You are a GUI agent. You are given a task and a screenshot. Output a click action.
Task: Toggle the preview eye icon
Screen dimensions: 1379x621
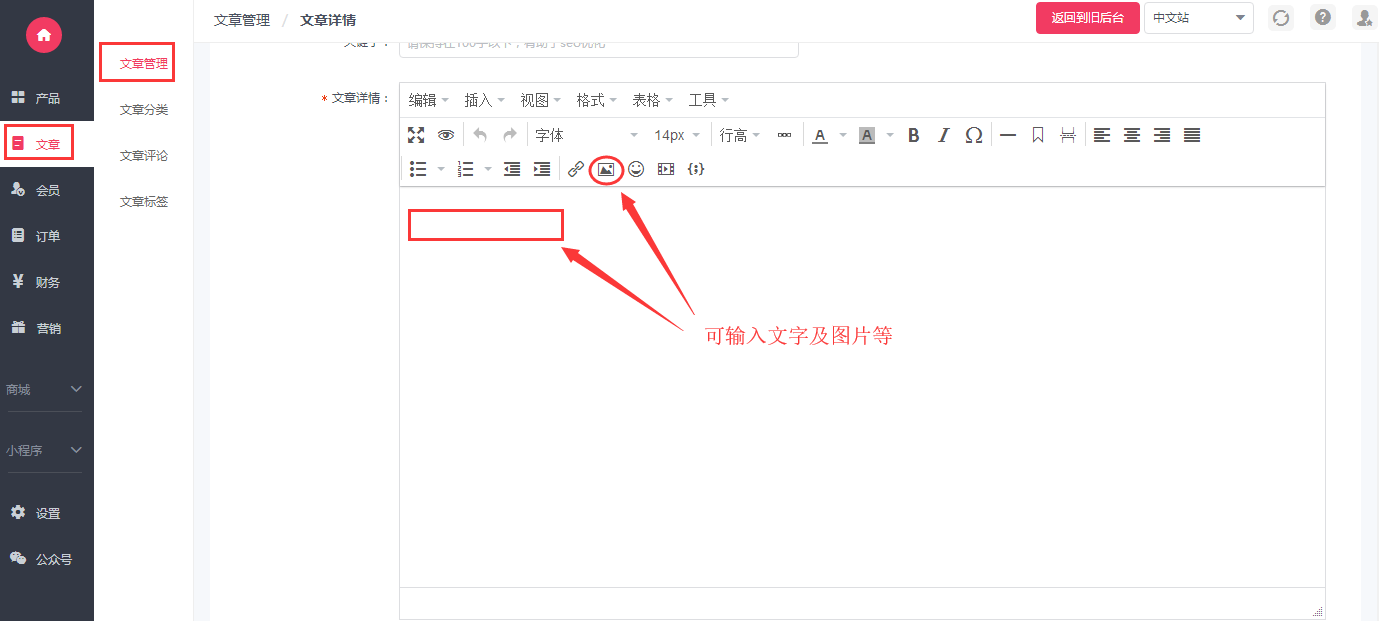(446, 135)
